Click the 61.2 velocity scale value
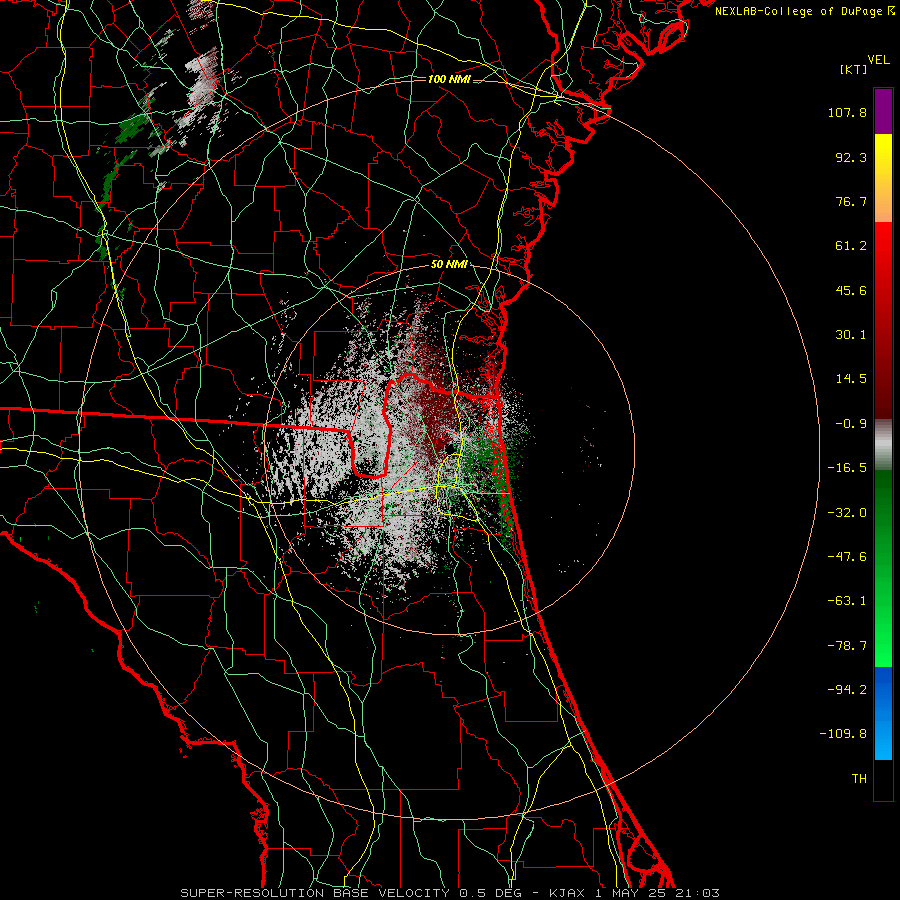 (x=851, y=246)
